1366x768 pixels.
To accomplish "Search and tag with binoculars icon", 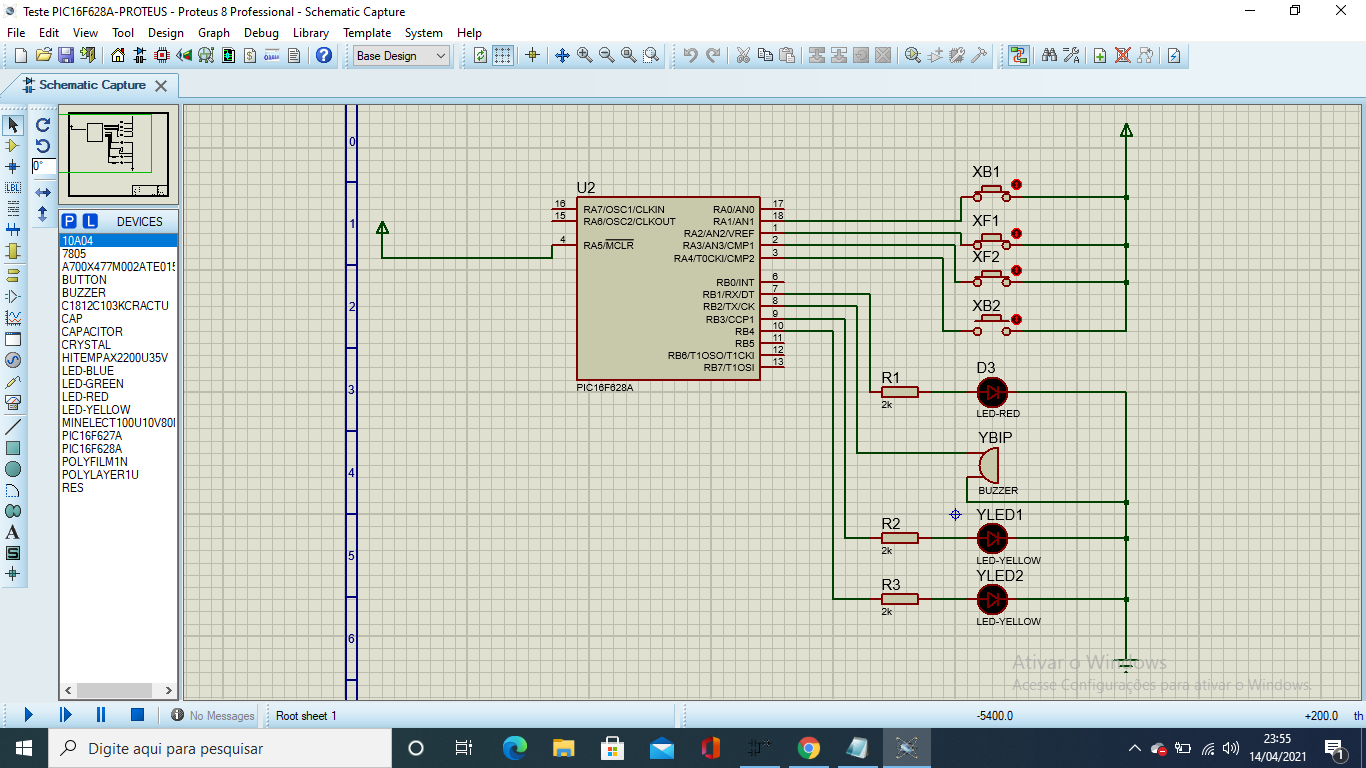I will (x=1049, y=55).
